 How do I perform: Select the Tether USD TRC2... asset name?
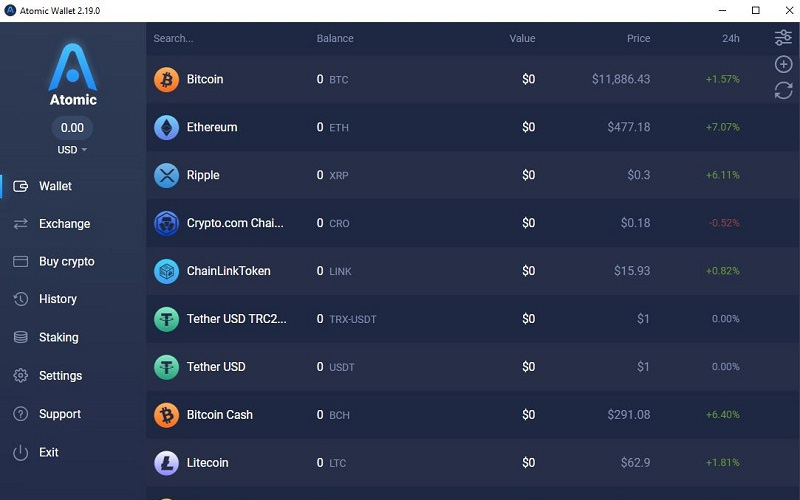pyautogui.click(x=236, y=319)
